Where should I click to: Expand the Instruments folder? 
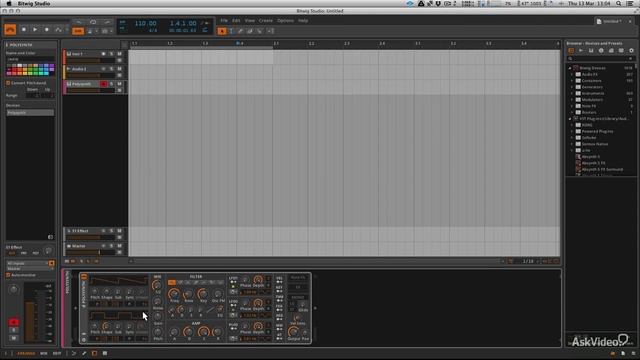572,93
